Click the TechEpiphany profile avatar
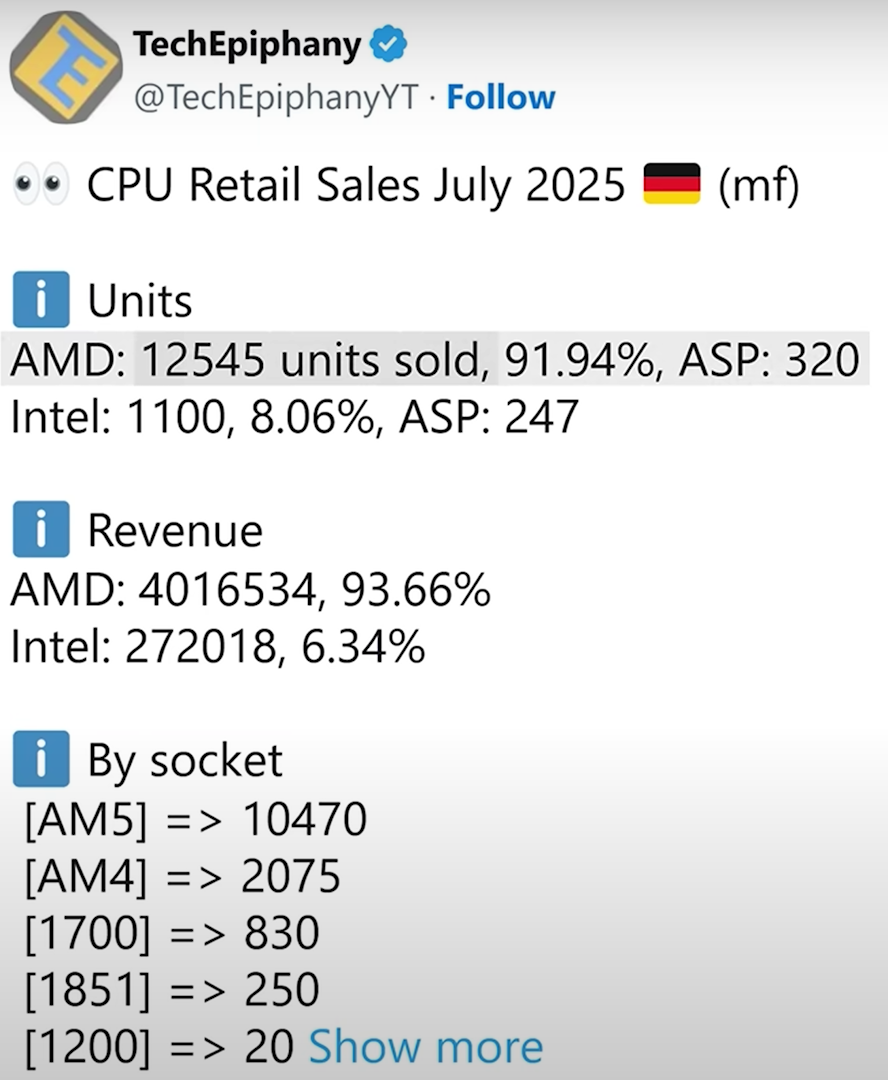 tap(66, 67)
